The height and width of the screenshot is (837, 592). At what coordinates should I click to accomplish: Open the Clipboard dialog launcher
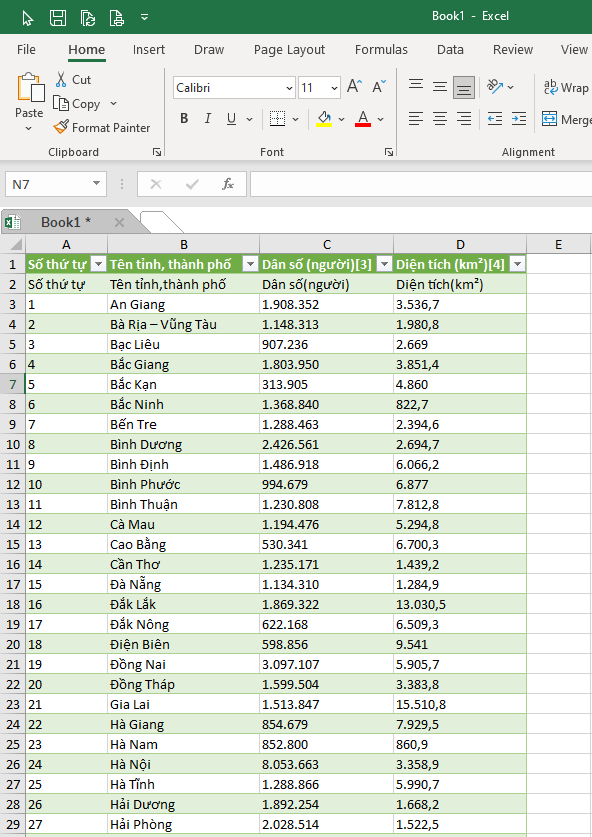pos(157,152)
